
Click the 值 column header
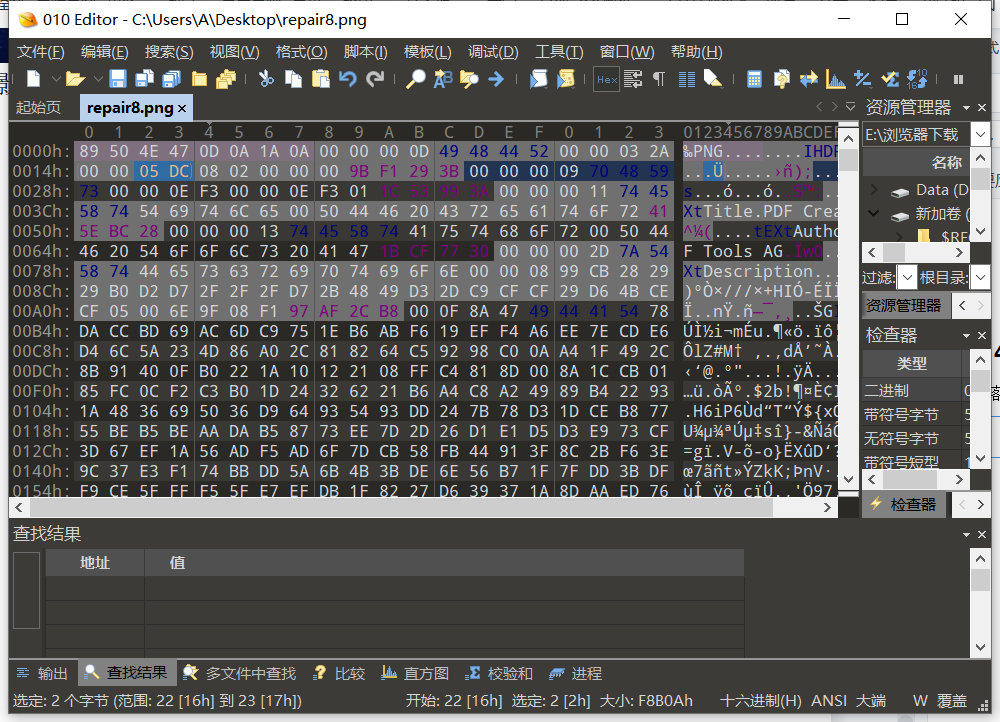(x=444, y=563)
